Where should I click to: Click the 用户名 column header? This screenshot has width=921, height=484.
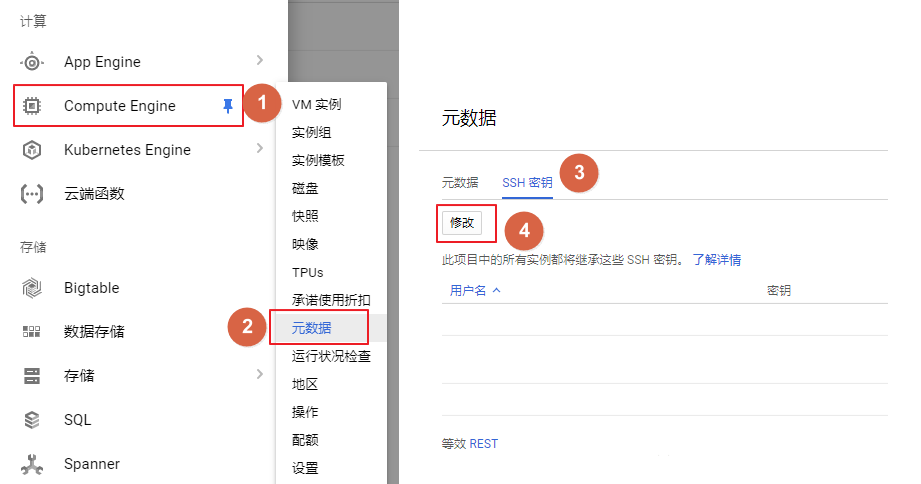468,290
